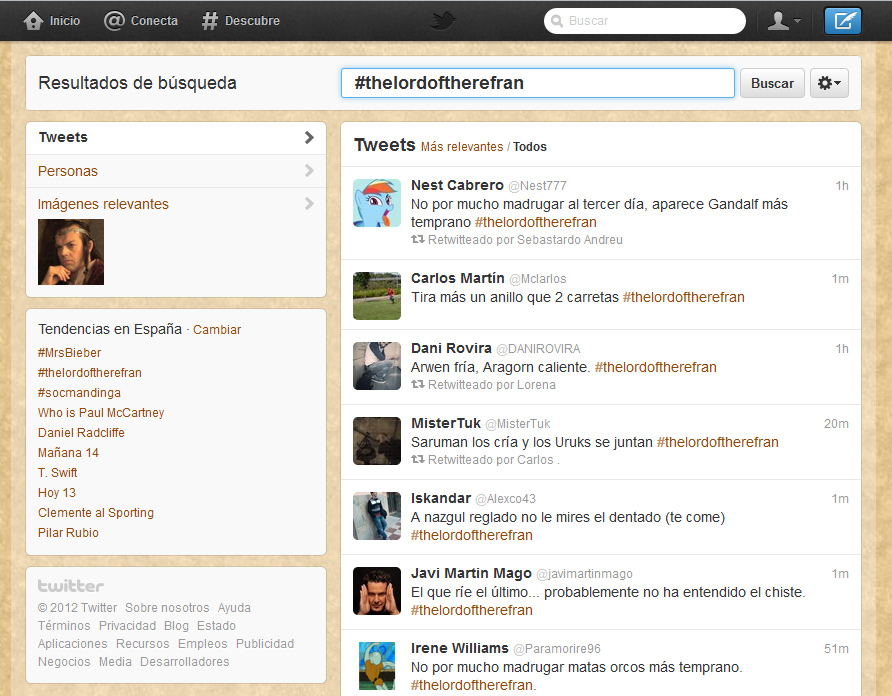Click the Publicidad footer link

(265, 644)
